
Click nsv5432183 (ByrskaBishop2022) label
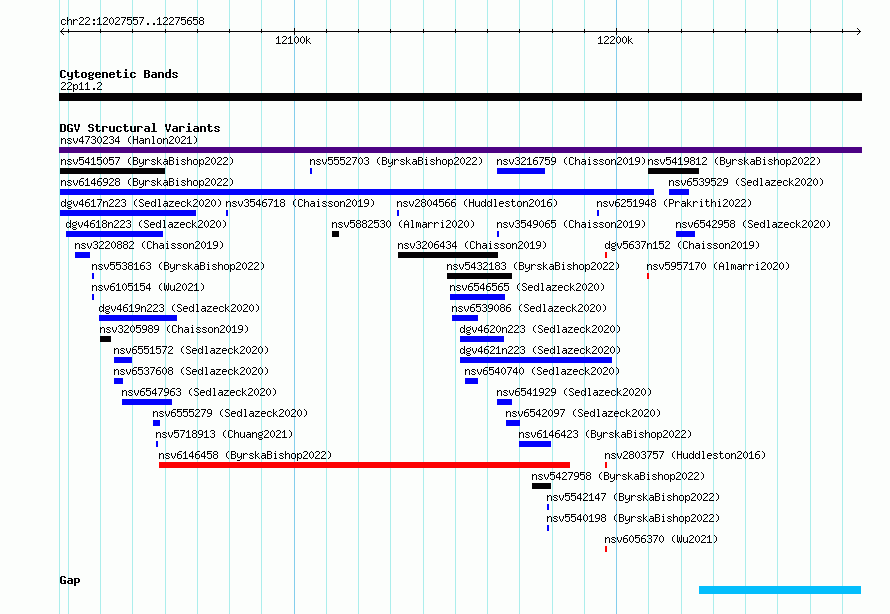(533, 266)
